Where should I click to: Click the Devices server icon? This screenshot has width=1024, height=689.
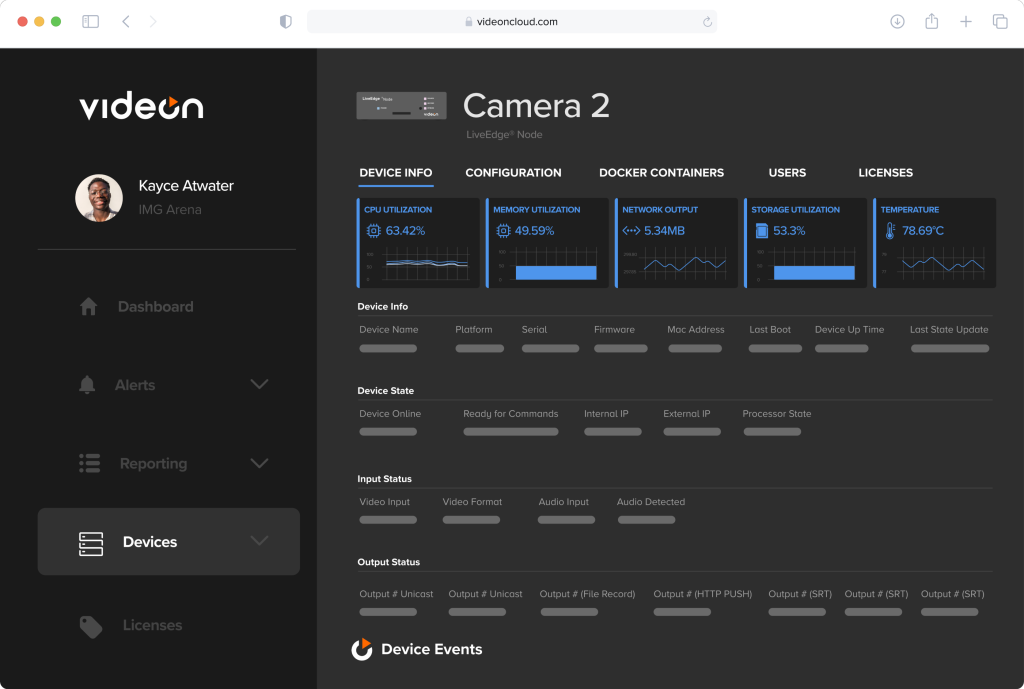pyautogui.click(x=91, y=543)
